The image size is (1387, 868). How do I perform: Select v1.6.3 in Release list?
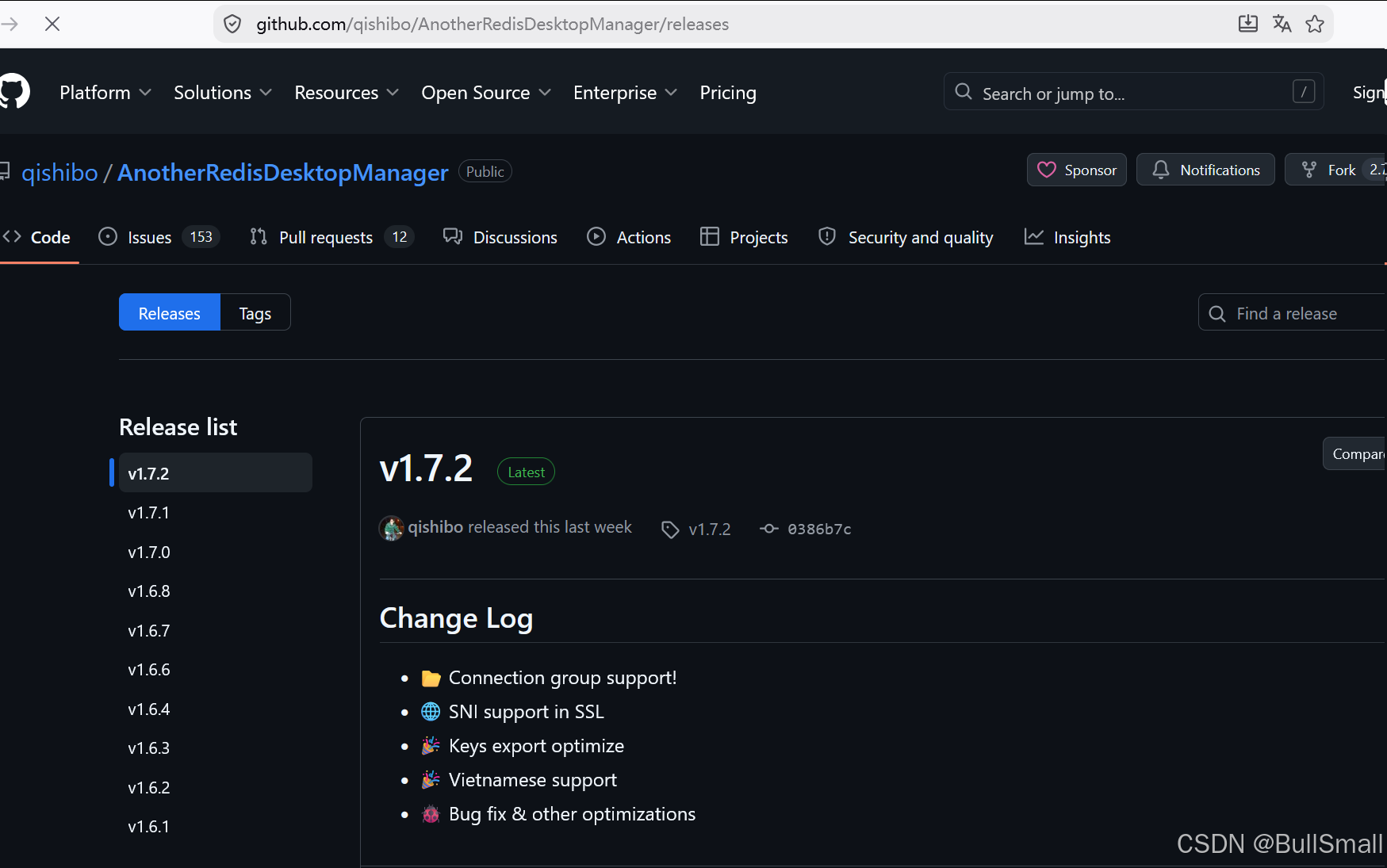[x=216, y=748]
